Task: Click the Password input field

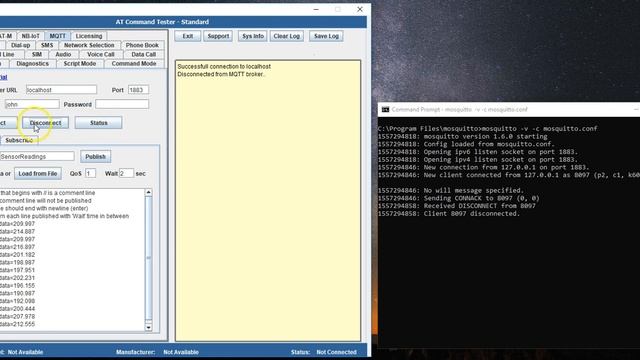Action: coord(122,104)
